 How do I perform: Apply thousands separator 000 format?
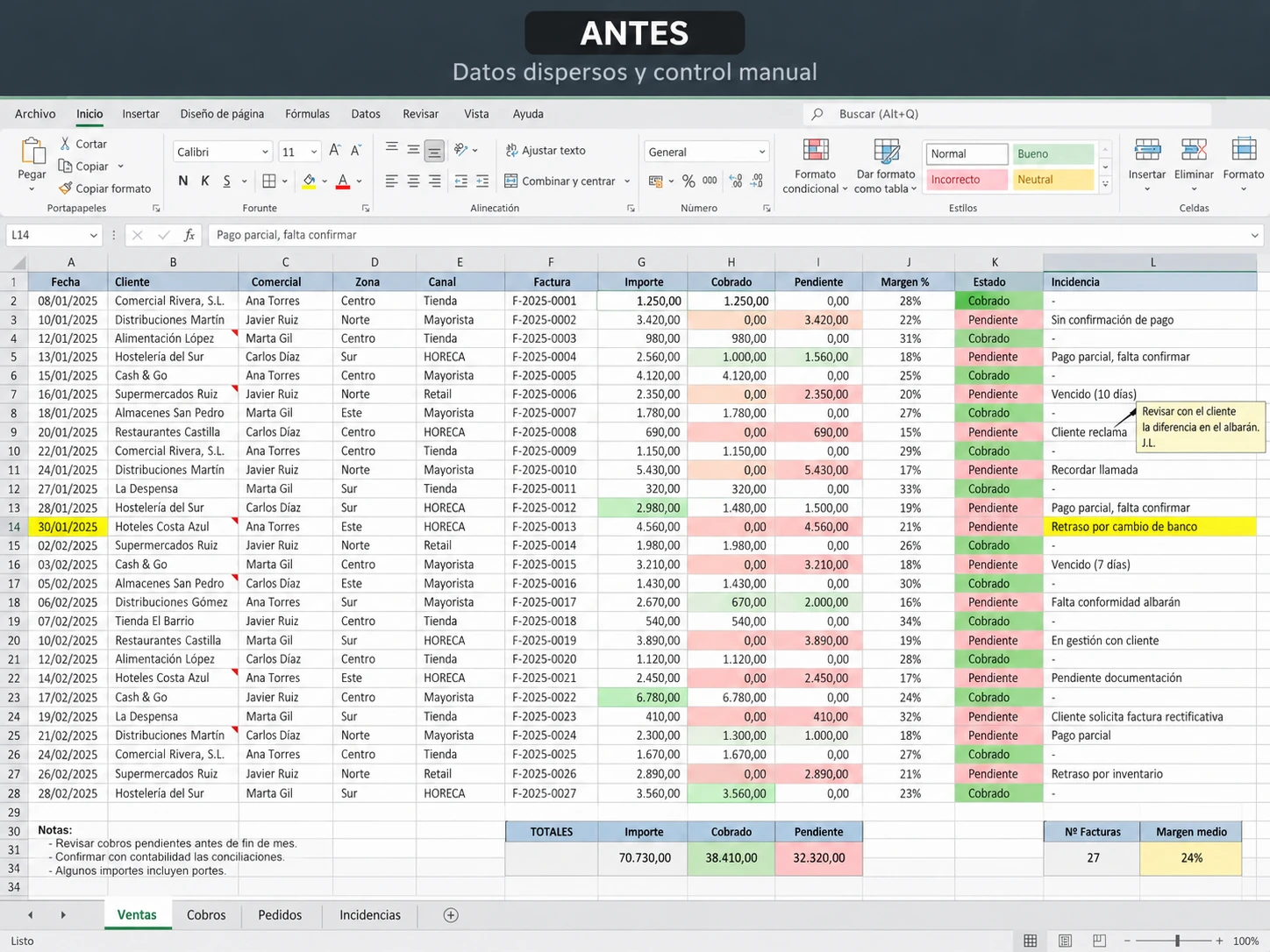710,181
